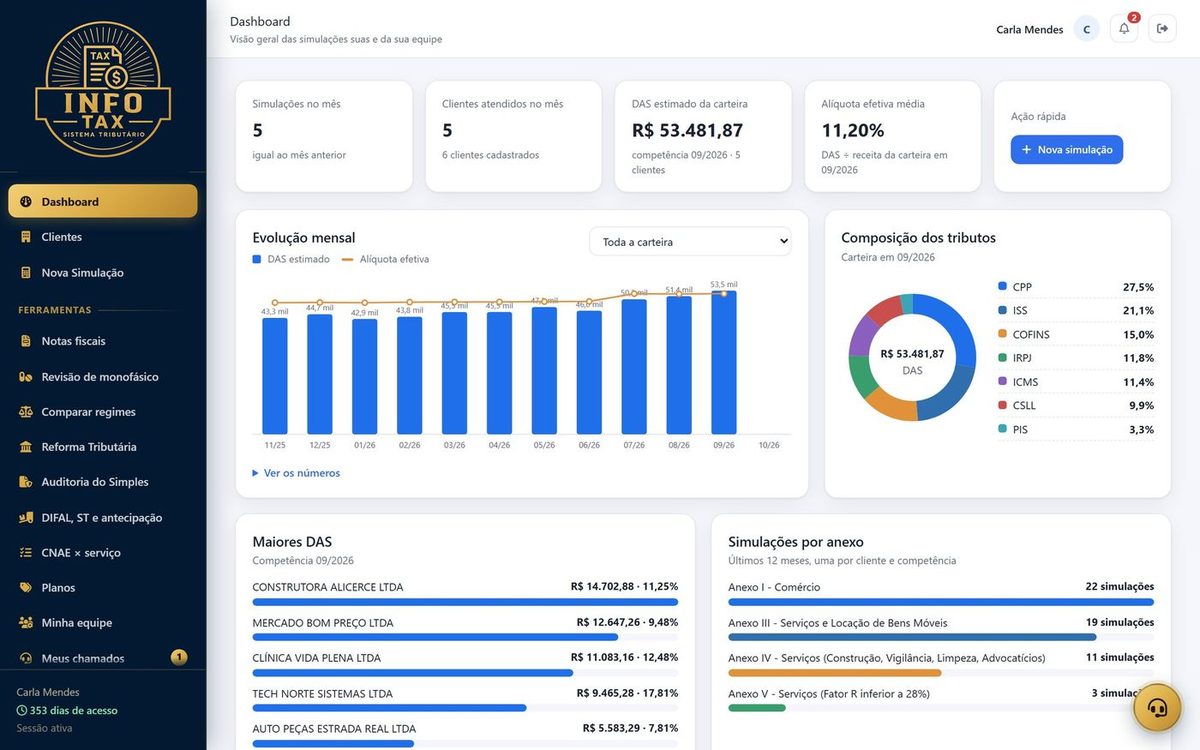The height and width of the screenshot is (750, 1200).
Task: Click the 353 dias de acesso status
Action: 67,710
